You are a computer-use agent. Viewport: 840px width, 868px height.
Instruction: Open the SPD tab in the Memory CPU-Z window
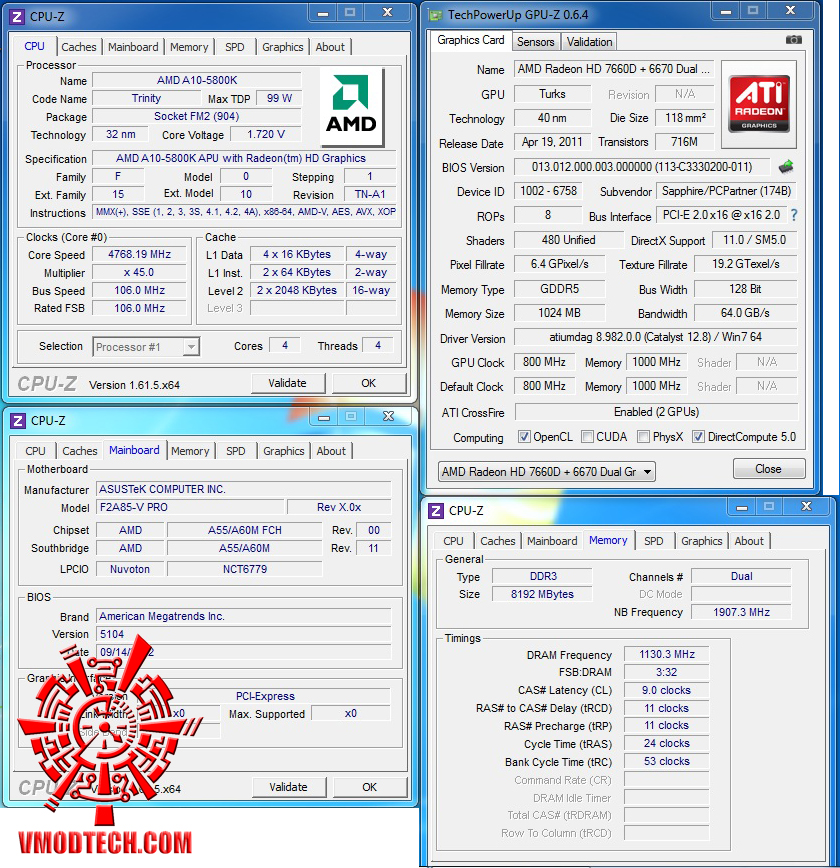click(654, 541)
